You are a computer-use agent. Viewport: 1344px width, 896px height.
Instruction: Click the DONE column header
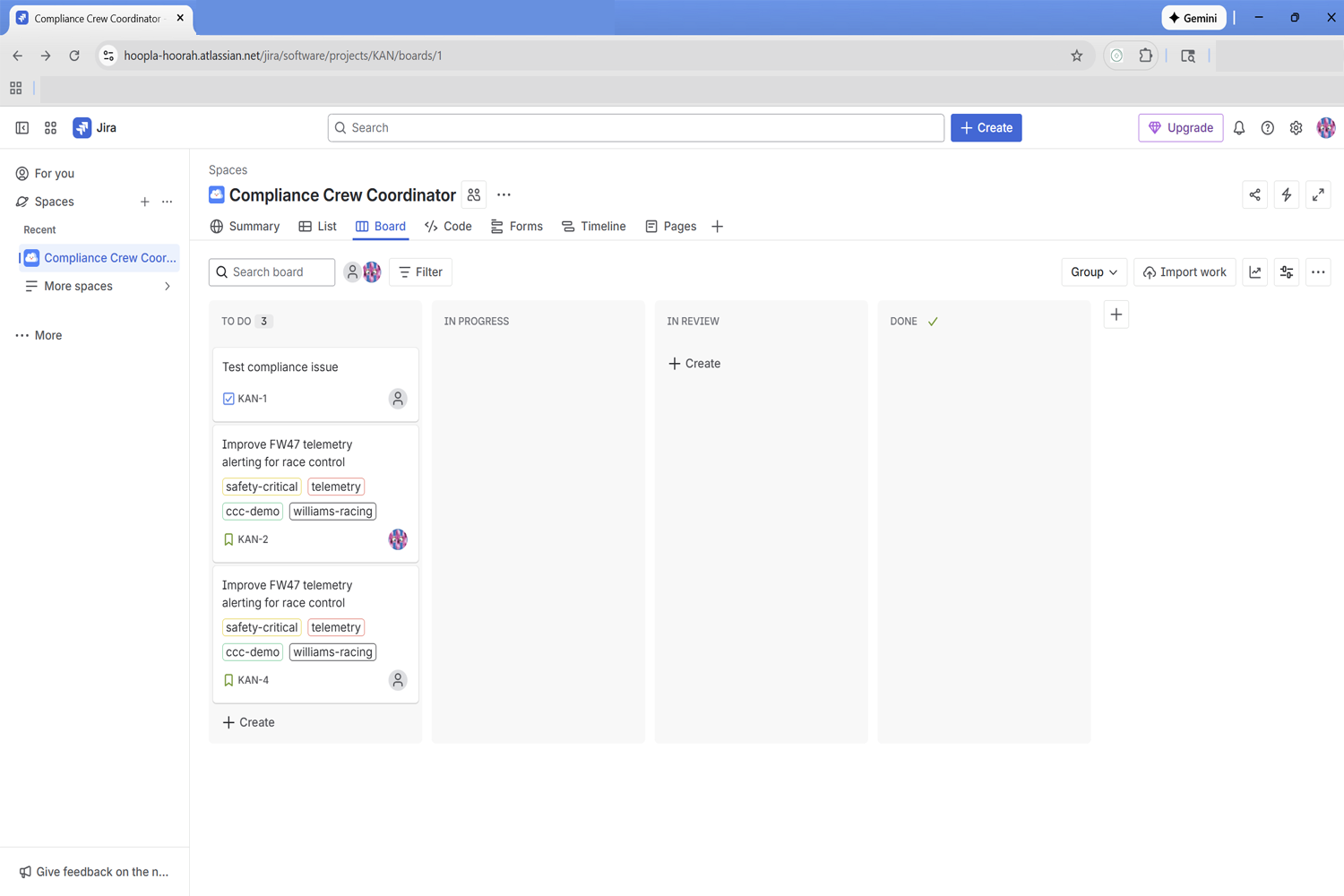(903, 322)
